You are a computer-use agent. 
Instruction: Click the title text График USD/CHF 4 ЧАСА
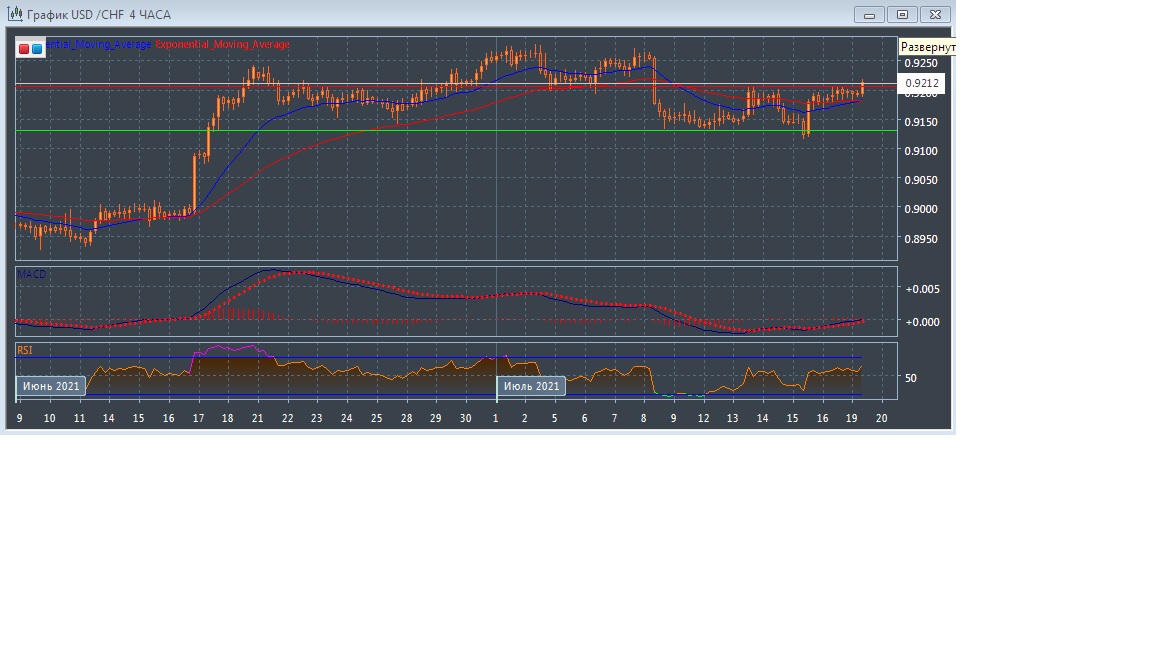click(x=98, y=15)
